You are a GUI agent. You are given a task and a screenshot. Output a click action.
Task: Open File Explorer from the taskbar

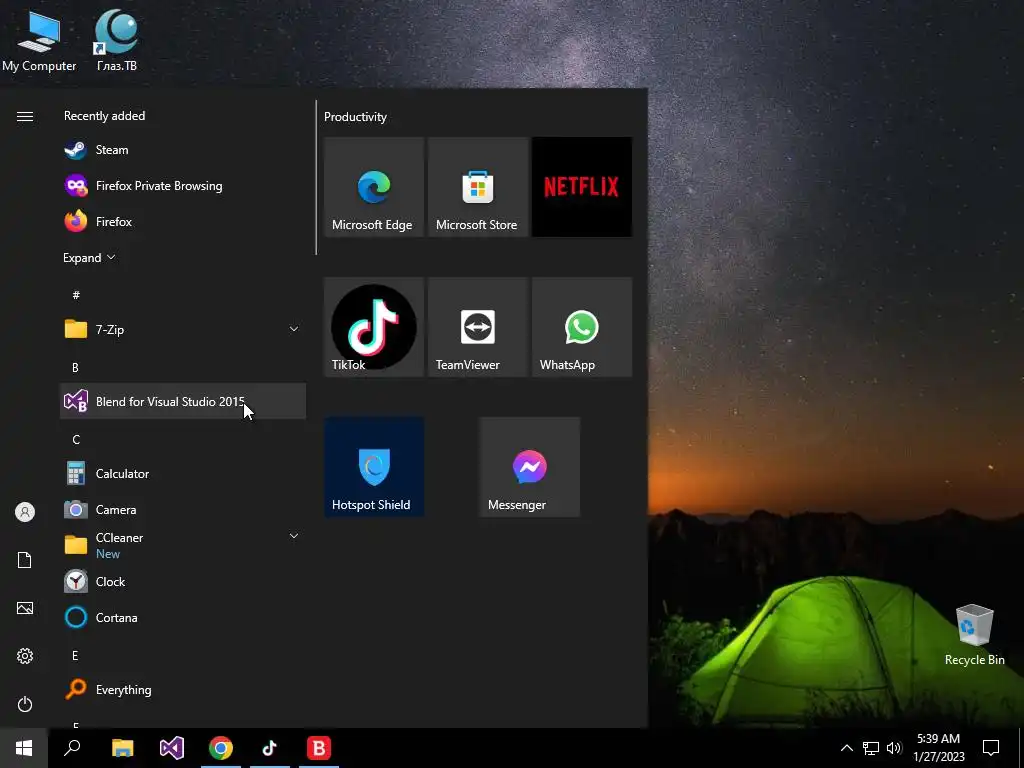123,748
